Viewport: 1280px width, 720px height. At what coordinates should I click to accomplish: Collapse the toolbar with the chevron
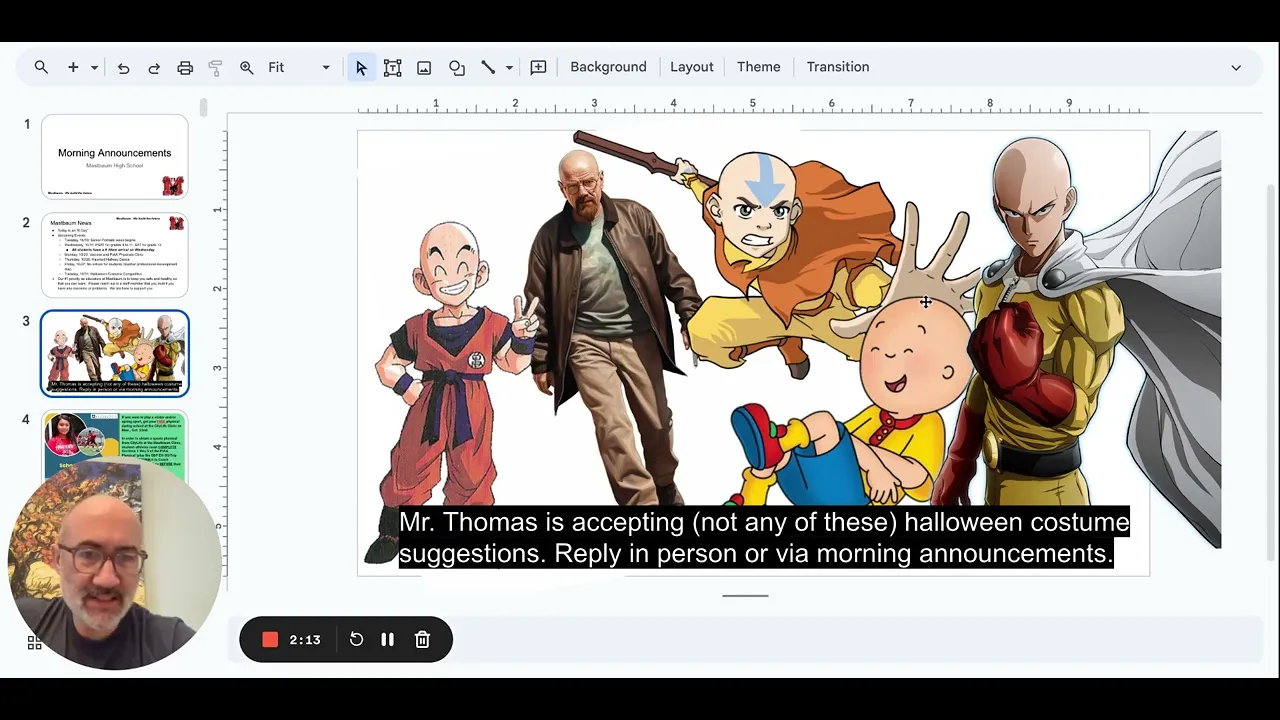(1236, 67)
